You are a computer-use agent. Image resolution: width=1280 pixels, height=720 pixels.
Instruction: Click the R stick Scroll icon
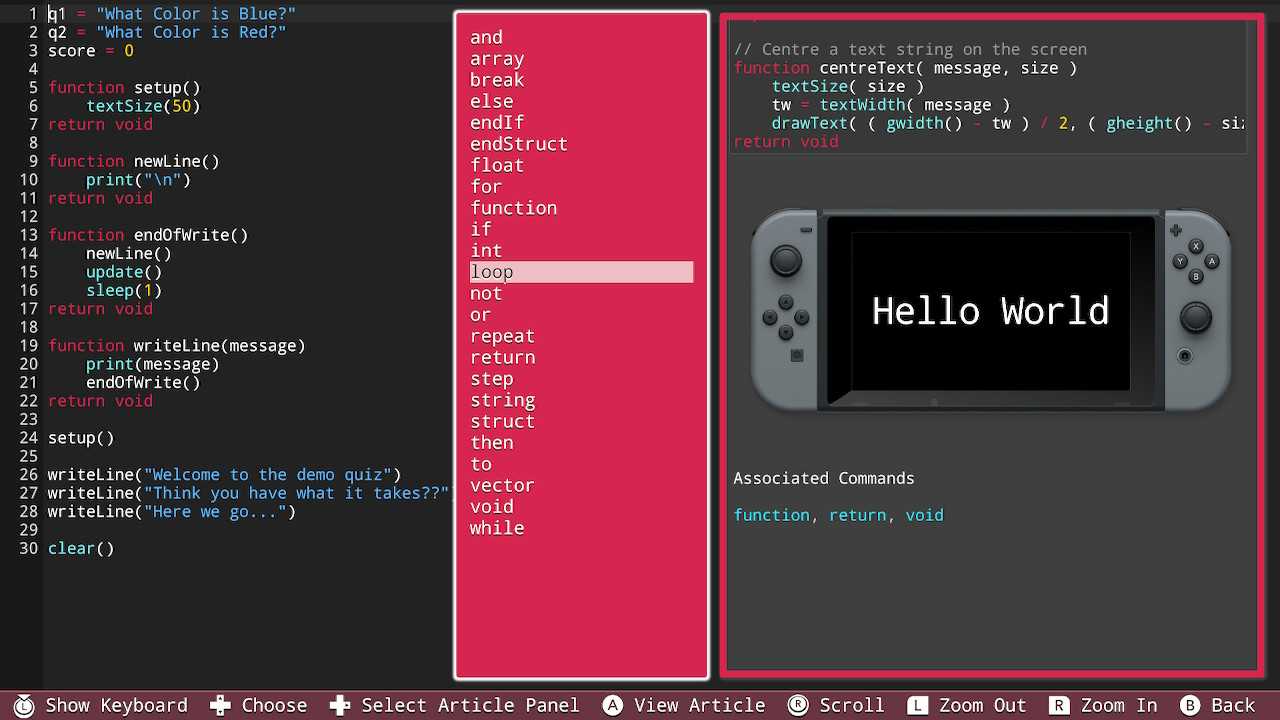(x=798, y=706)
